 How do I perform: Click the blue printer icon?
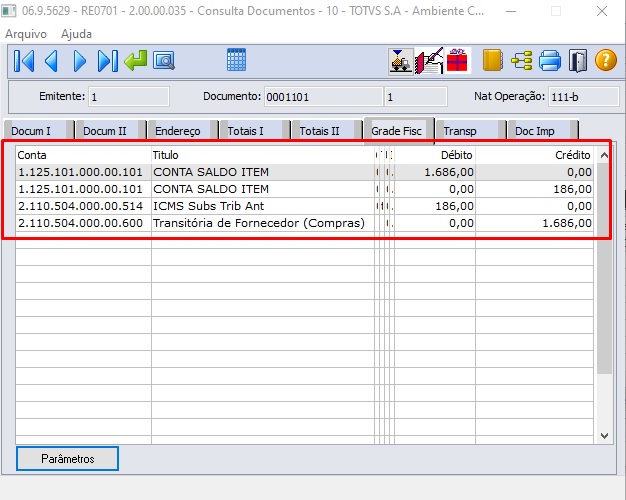coord(550,61)
